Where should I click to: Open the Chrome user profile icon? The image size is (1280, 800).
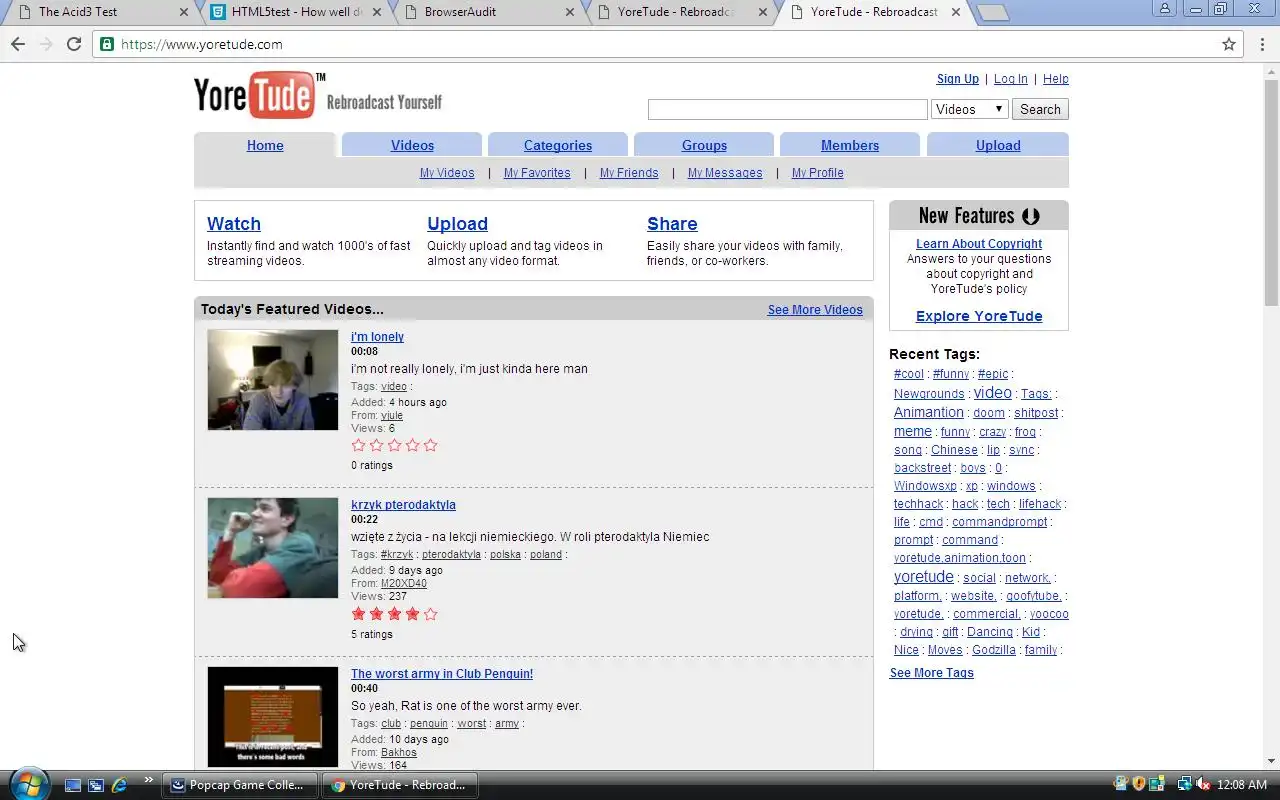coord(1165,9)
